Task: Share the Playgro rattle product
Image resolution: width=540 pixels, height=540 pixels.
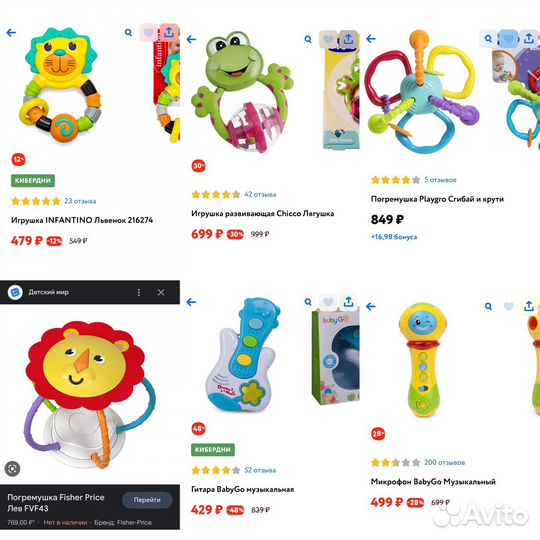Action: point(529,38)
